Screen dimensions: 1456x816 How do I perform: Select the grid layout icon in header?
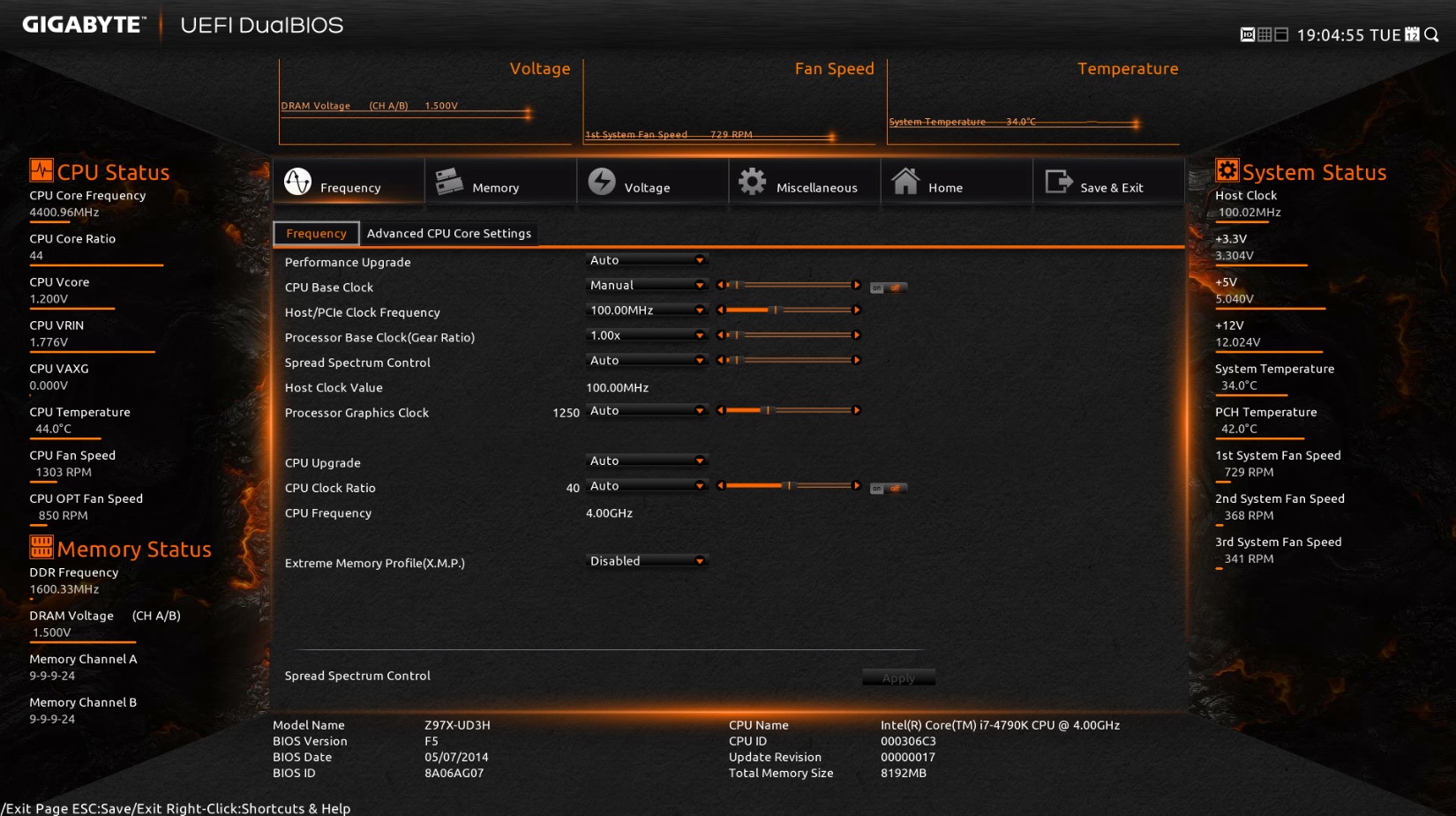1265,34
